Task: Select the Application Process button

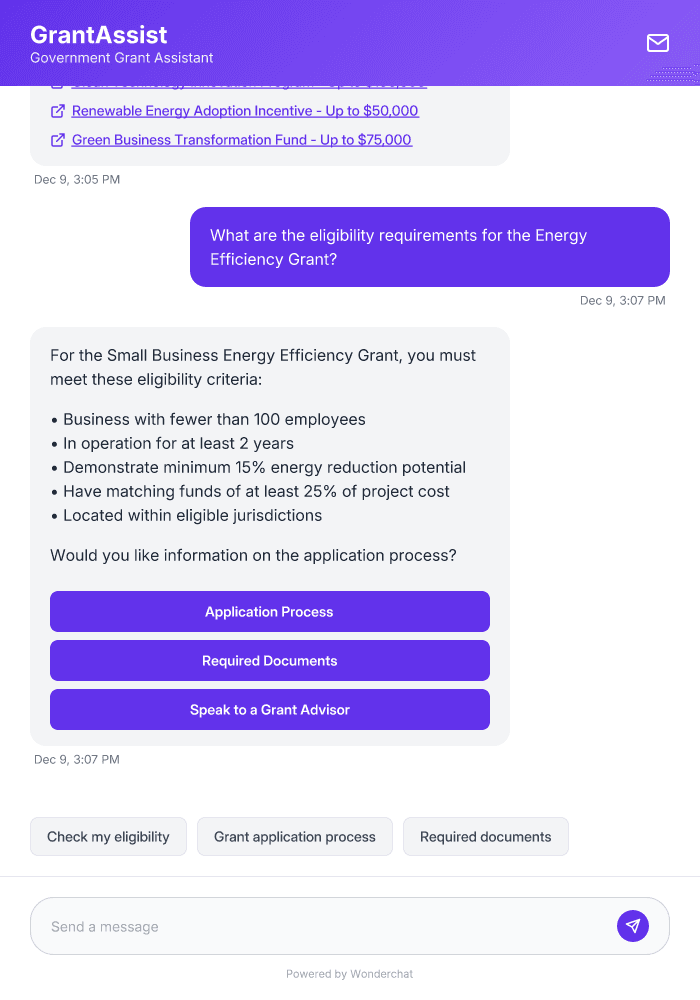Action: [x=269, y=611]
